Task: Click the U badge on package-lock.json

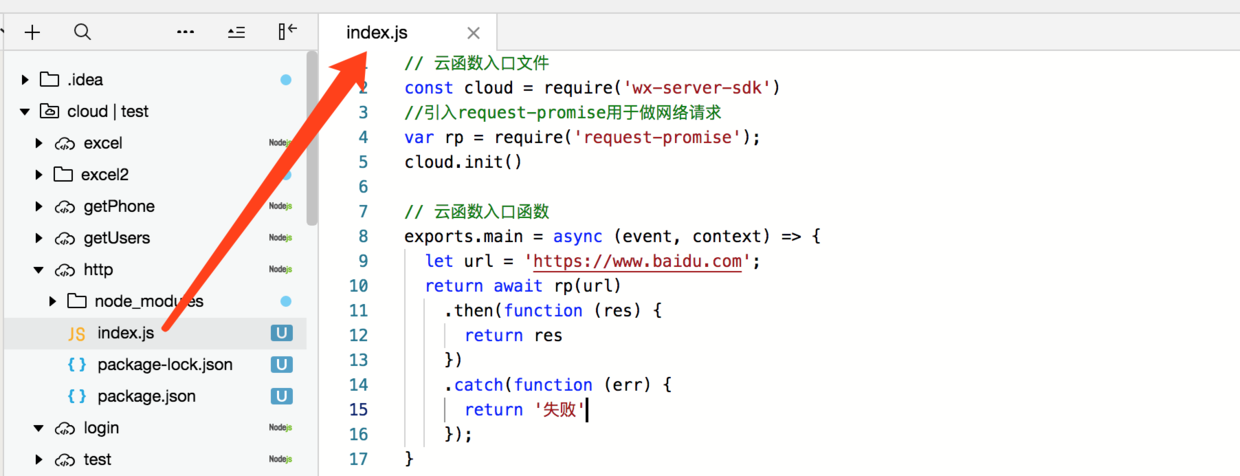Action: pos(281,365)
